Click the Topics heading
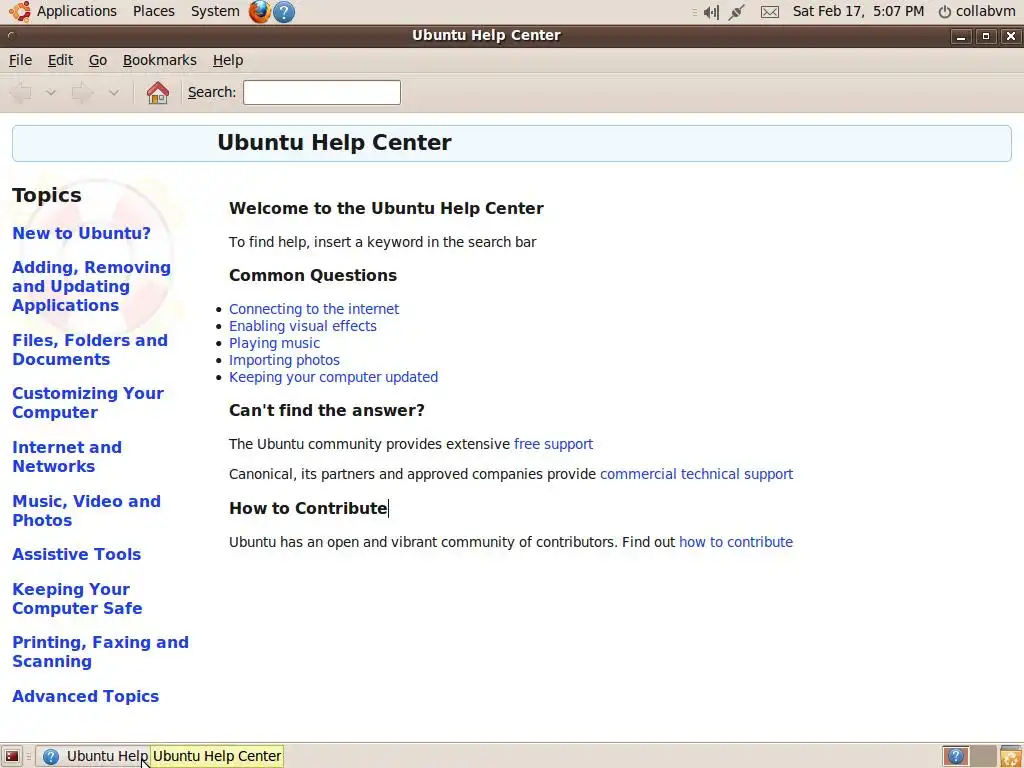 (x=47, y=195)
